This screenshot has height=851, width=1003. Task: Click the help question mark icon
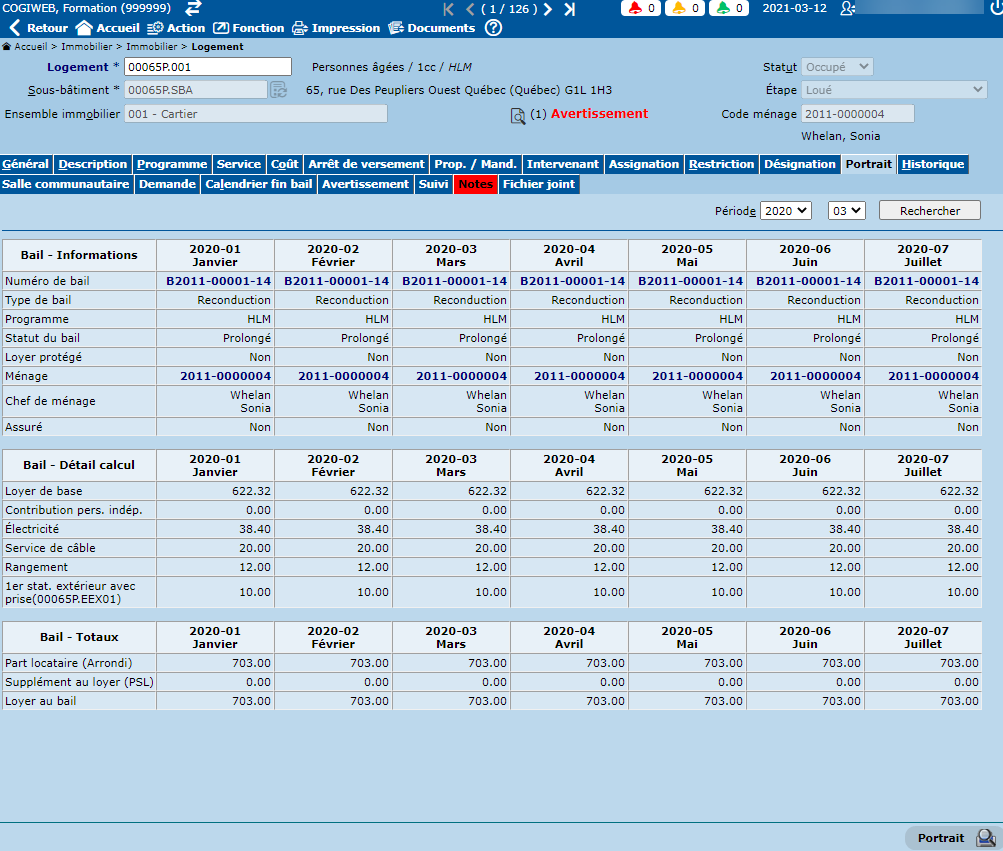493,28
